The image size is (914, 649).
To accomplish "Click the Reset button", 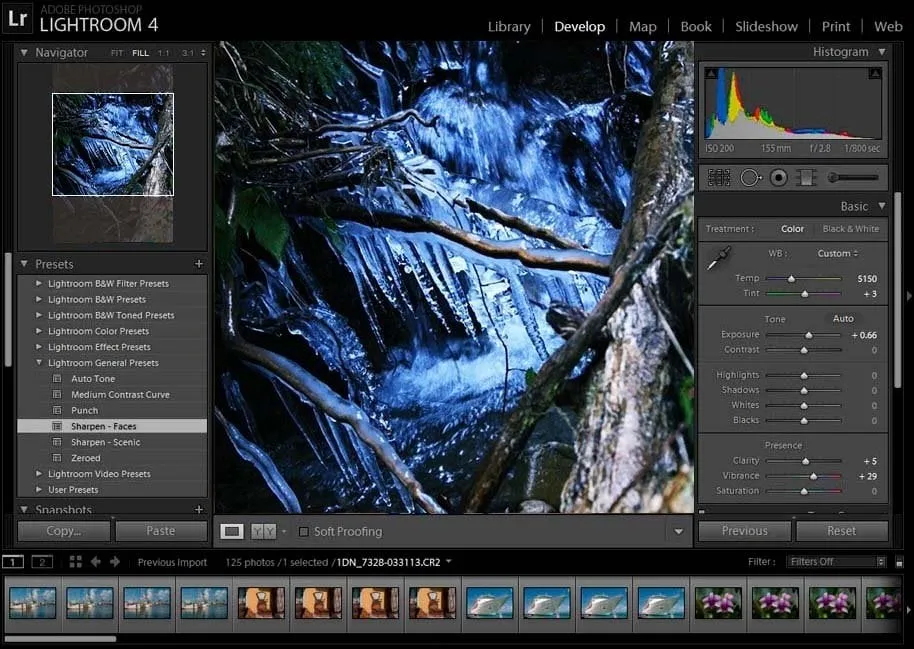I will point(841,531).
